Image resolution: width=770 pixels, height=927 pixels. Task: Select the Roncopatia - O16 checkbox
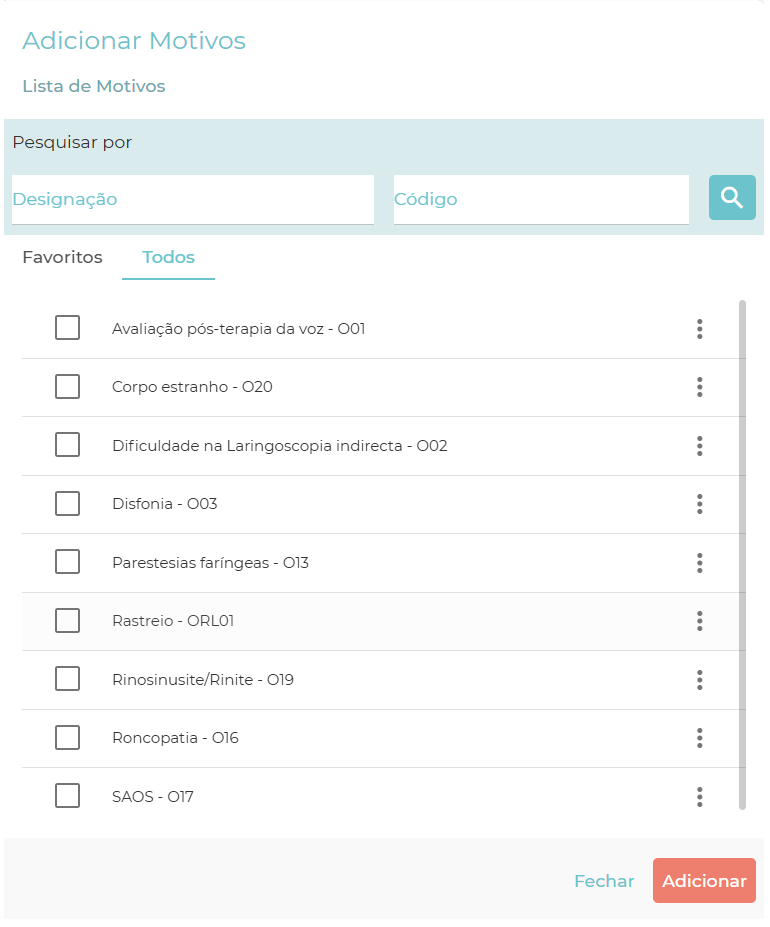point(67,738)
